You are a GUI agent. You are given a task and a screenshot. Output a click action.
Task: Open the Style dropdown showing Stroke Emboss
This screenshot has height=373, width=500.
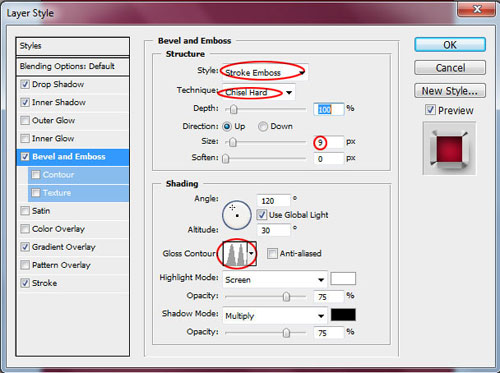coord(265,72)
